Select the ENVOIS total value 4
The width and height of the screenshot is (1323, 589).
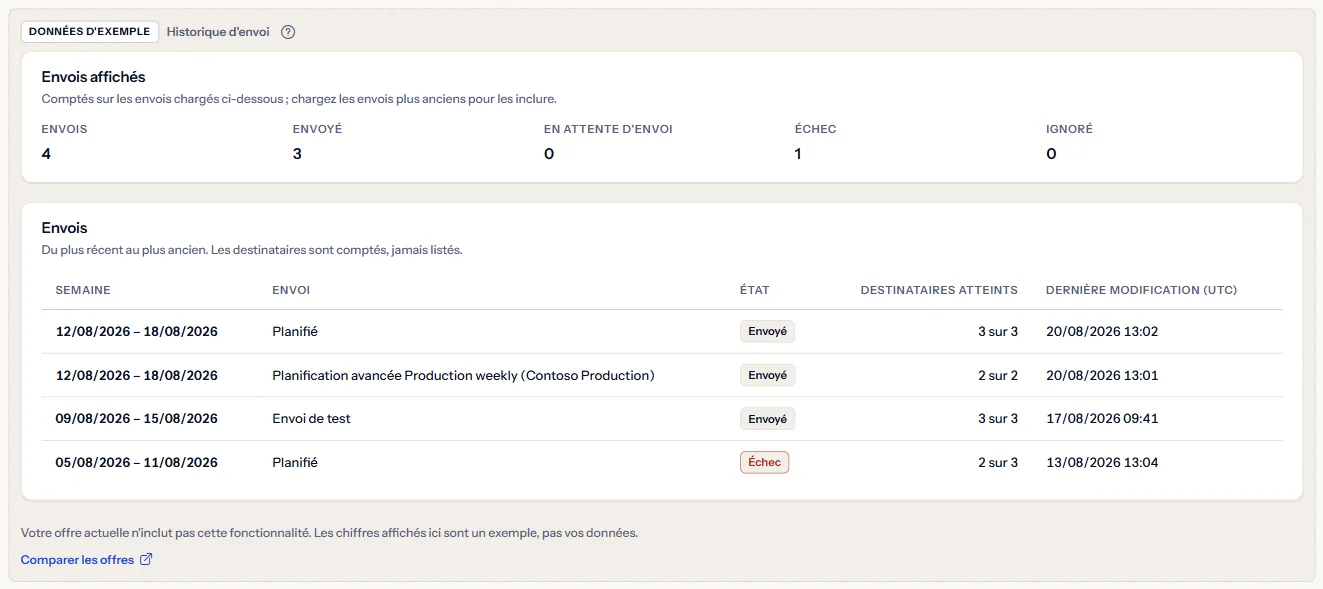46,154
